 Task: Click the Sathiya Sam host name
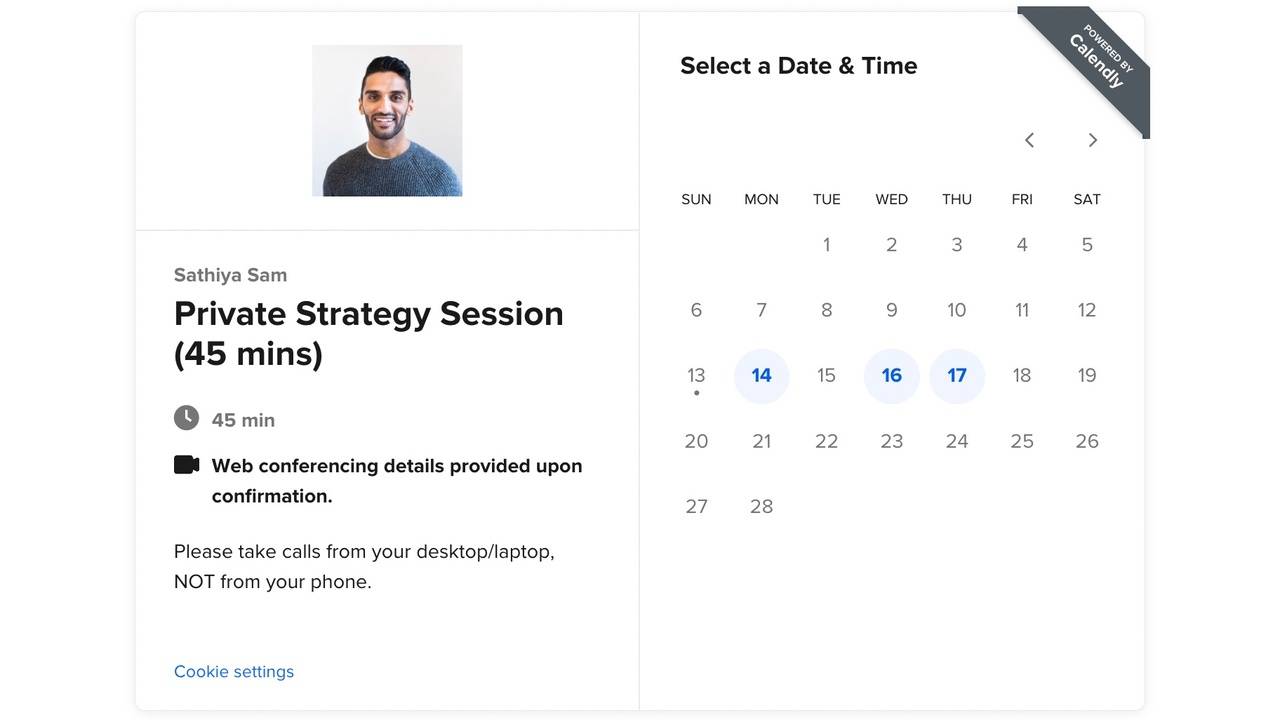tap(230, 275)
